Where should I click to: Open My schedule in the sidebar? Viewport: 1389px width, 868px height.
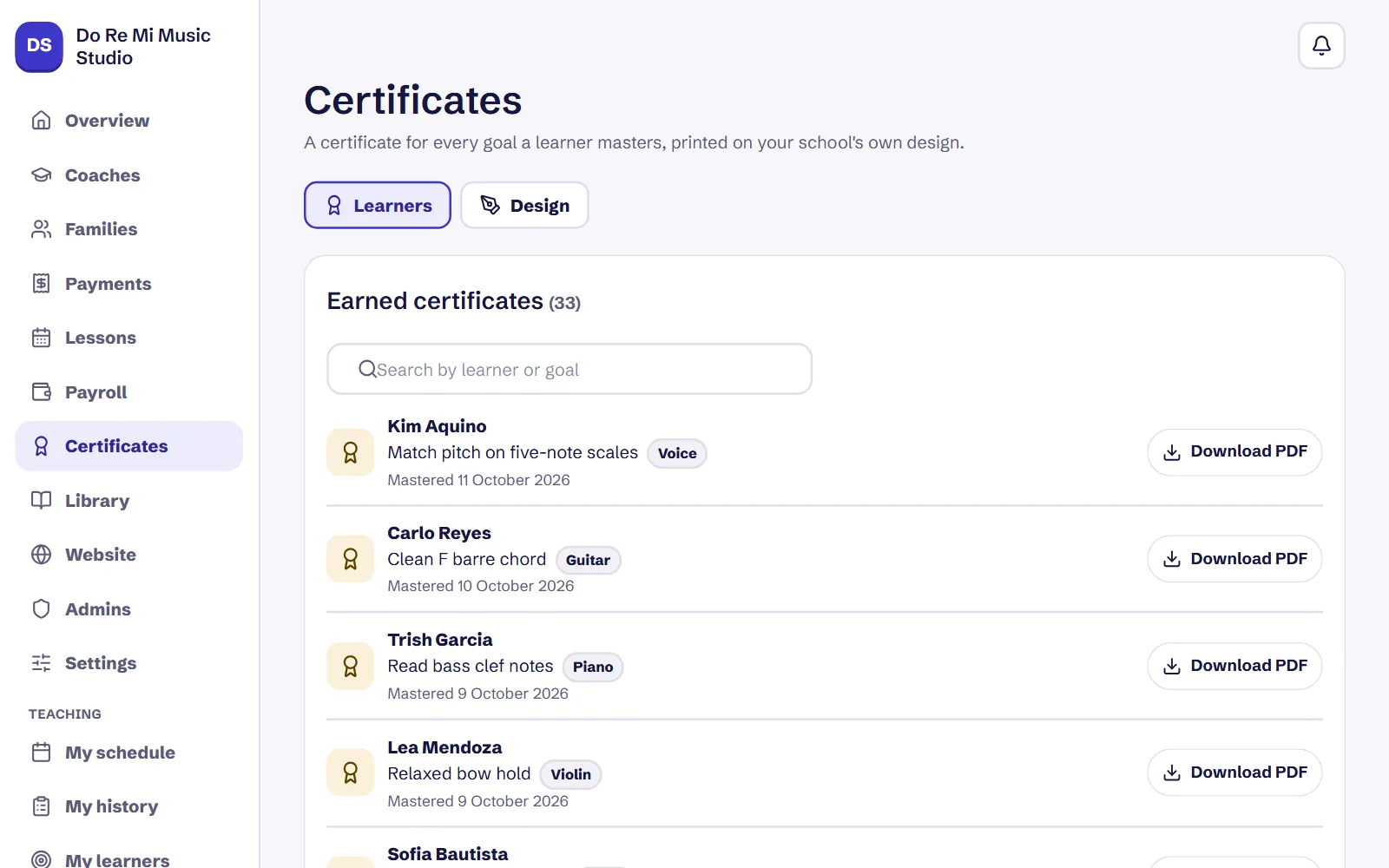click(x=129, y=753)
